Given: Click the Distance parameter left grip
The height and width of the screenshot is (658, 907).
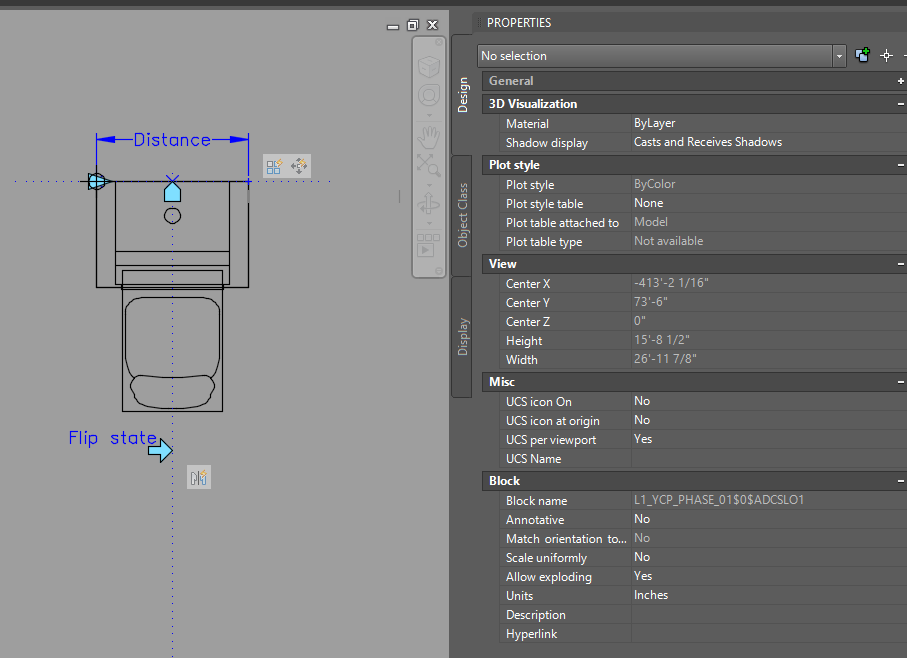Looking at the screenshot, I should pyautogui.click(x=97, y=182).
